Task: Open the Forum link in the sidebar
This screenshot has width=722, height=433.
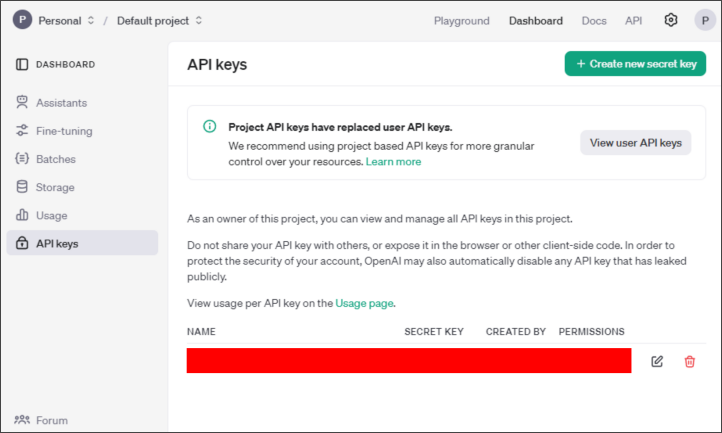Action: [x=52, y=420]
